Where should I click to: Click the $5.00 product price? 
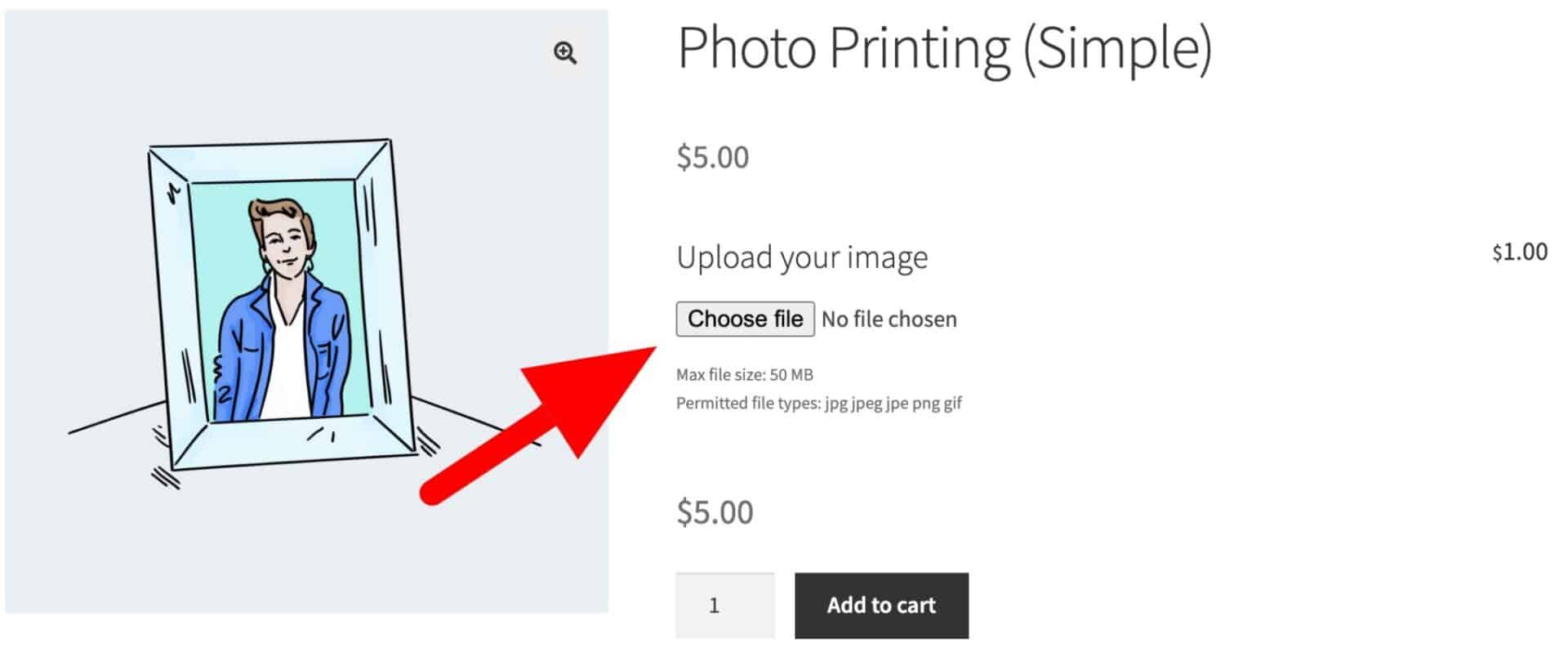[x=711, y=156]
